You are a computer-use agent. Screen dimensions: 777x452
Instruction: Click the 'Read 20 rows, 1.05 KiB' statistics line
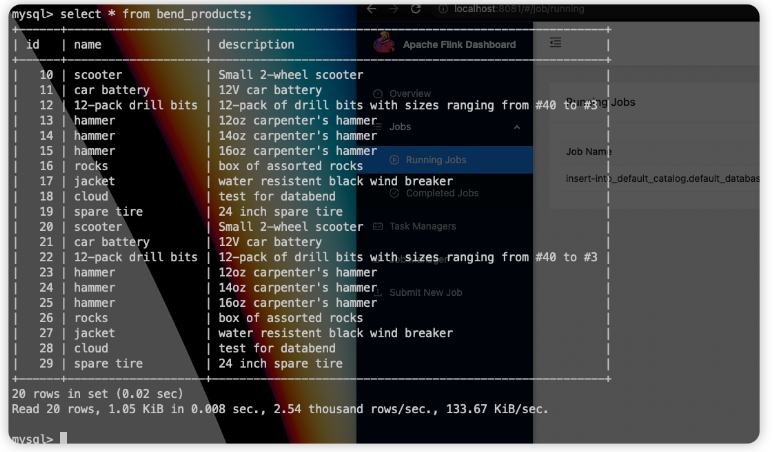(280, 409)
